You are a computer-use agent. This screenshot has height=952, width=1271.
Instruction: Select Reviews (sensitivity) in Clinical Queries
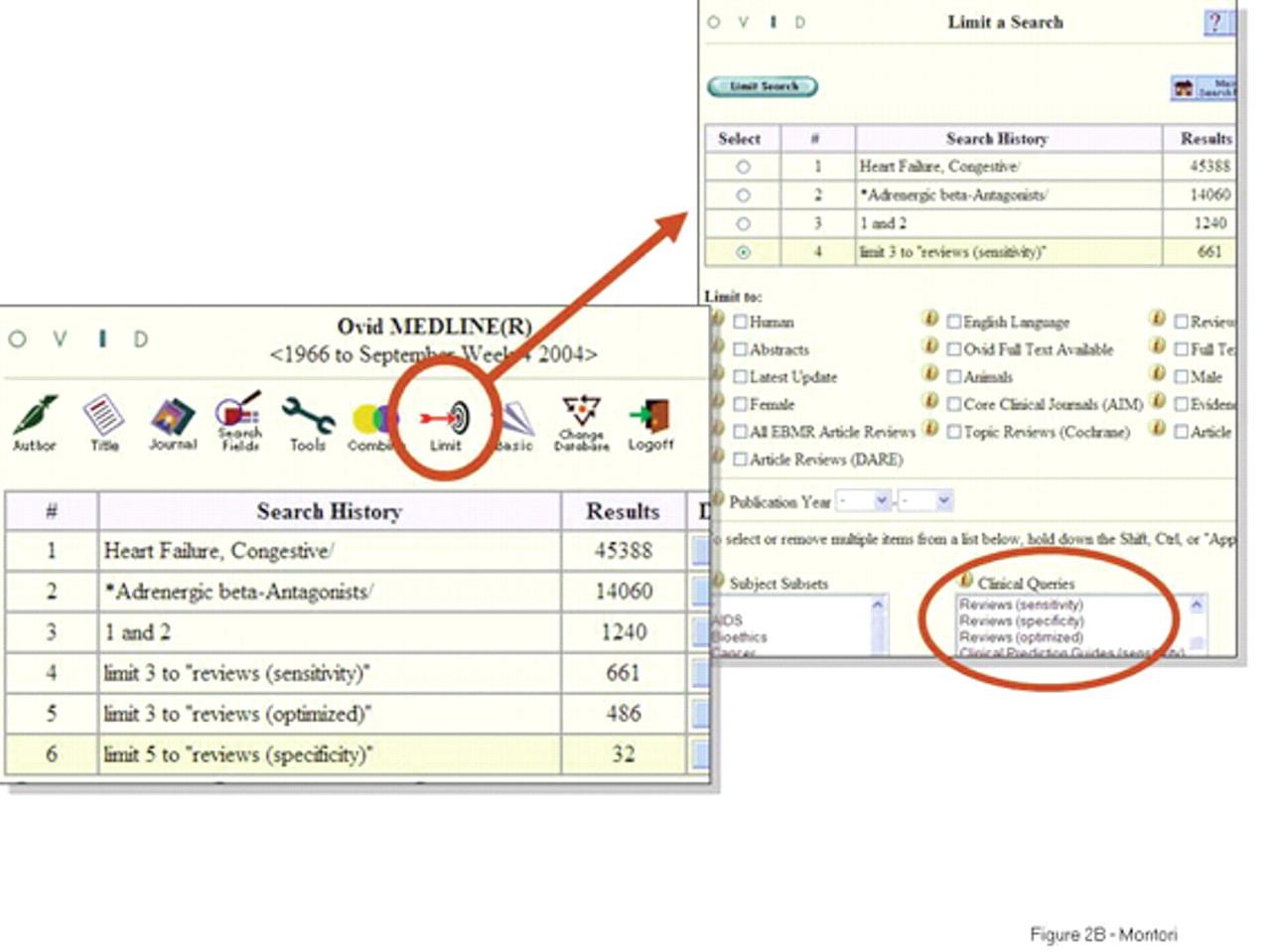(1022, 604)
